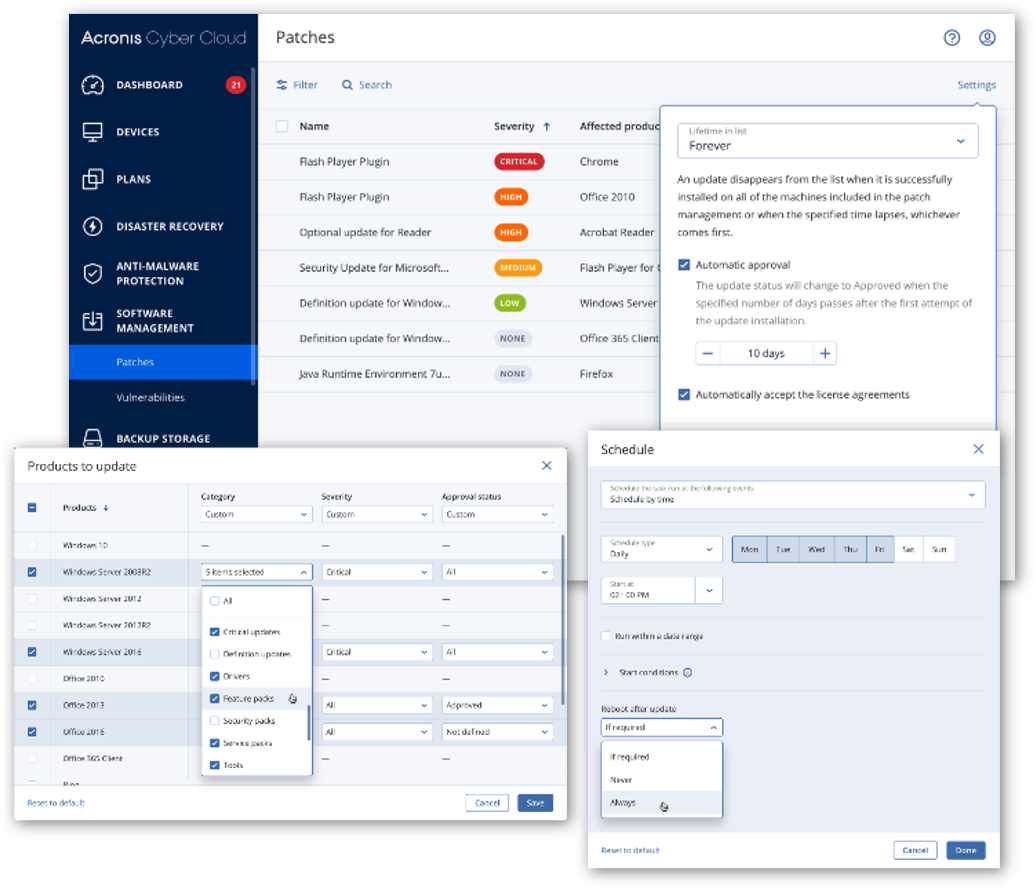Open the Schedule by time dropdown
The width and height of the screenshot is (1035, 888).
tap(793, 495)
